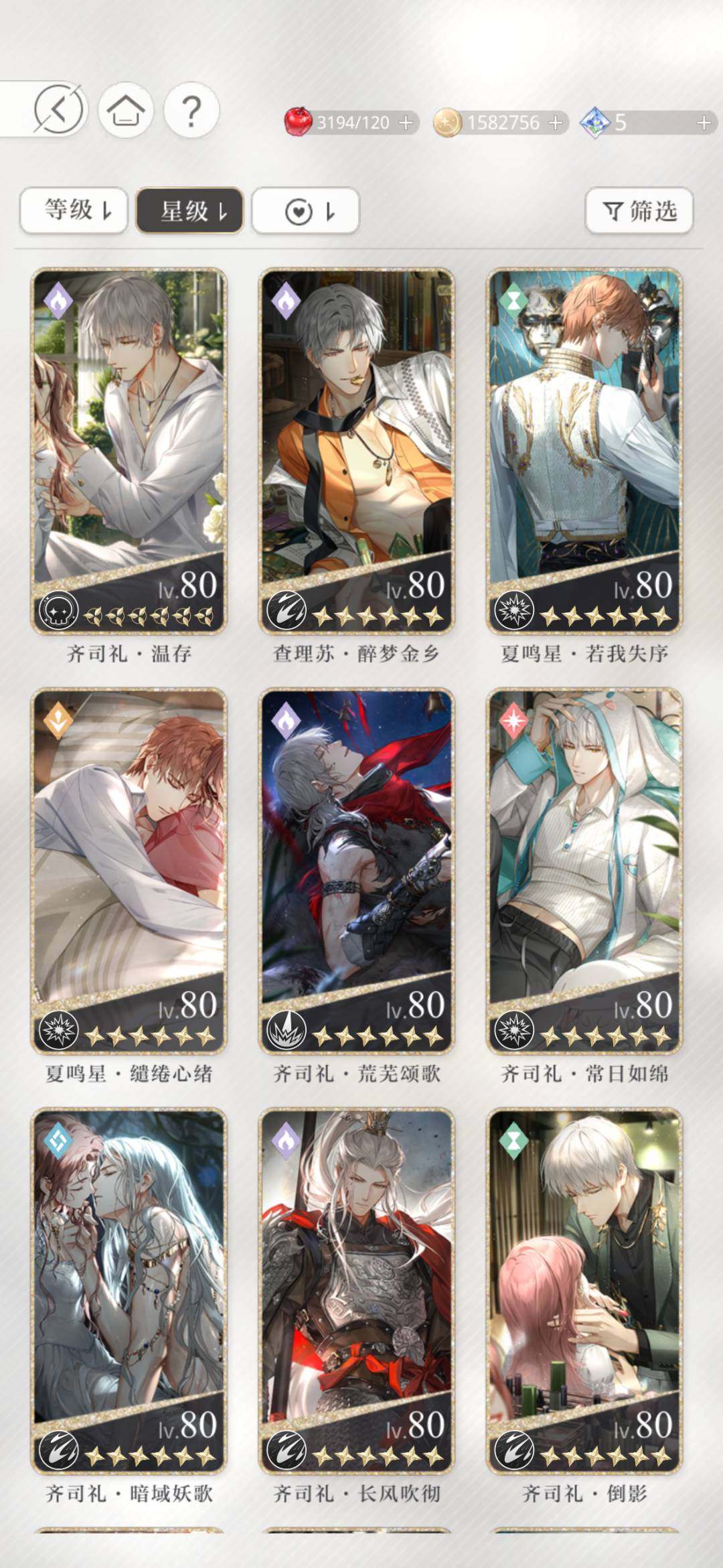Open the question mark help icon
This screenshot has width=723, height=1568.
pyautogui.click(x=191, y=110)
